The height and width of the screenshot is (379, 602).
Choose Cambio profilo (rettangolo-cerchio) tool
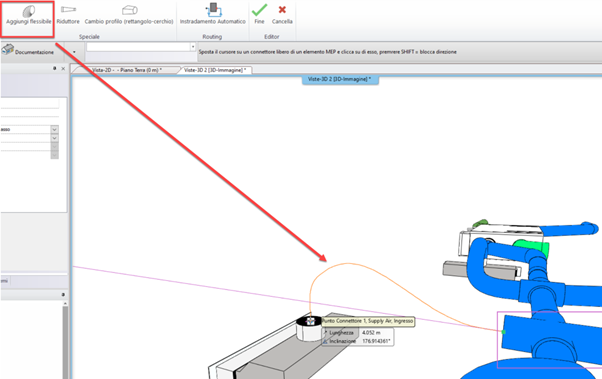tap(129, 15)
